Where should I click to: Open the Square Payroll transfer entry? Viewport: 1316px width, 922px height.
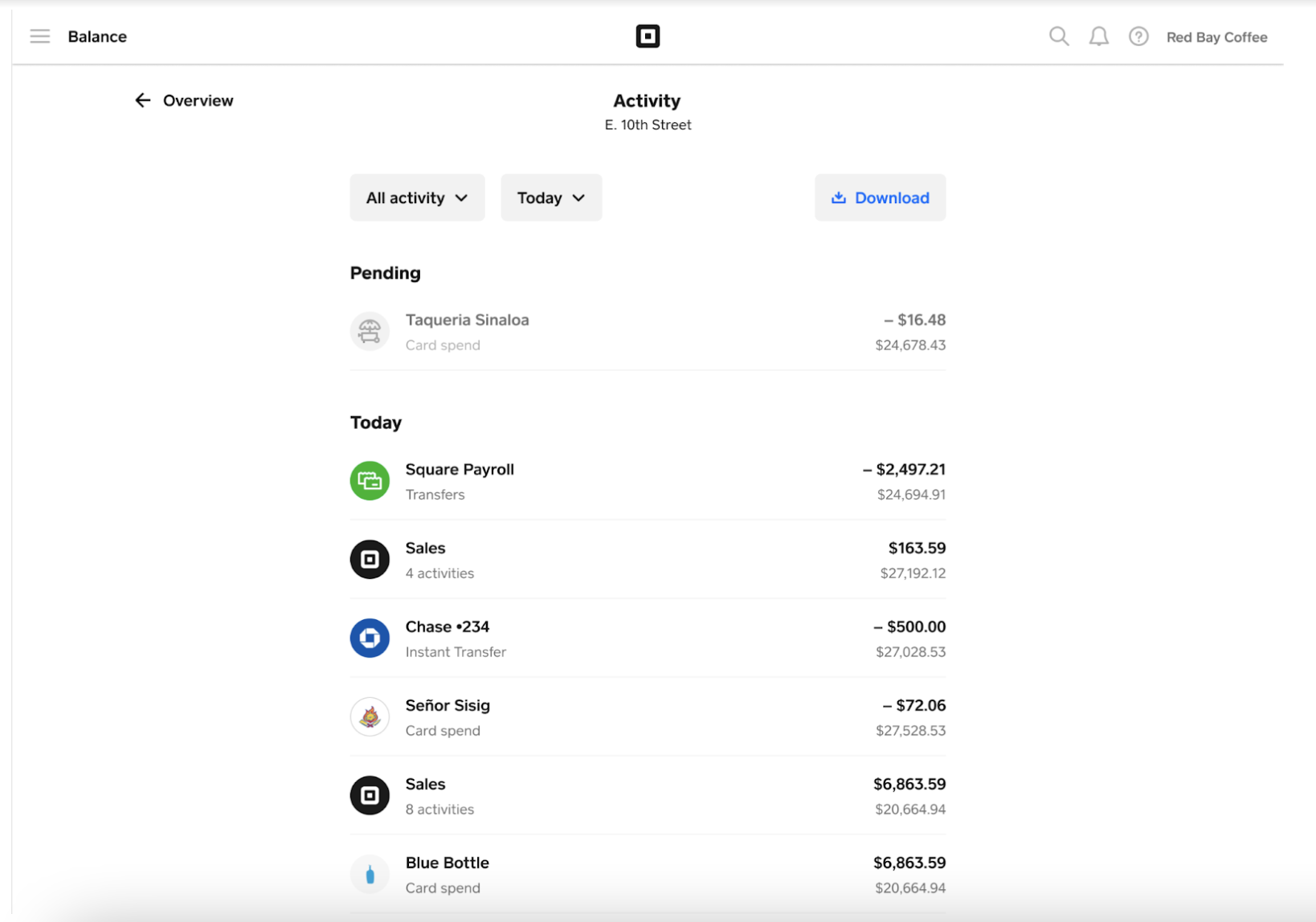tap(648, 481)
